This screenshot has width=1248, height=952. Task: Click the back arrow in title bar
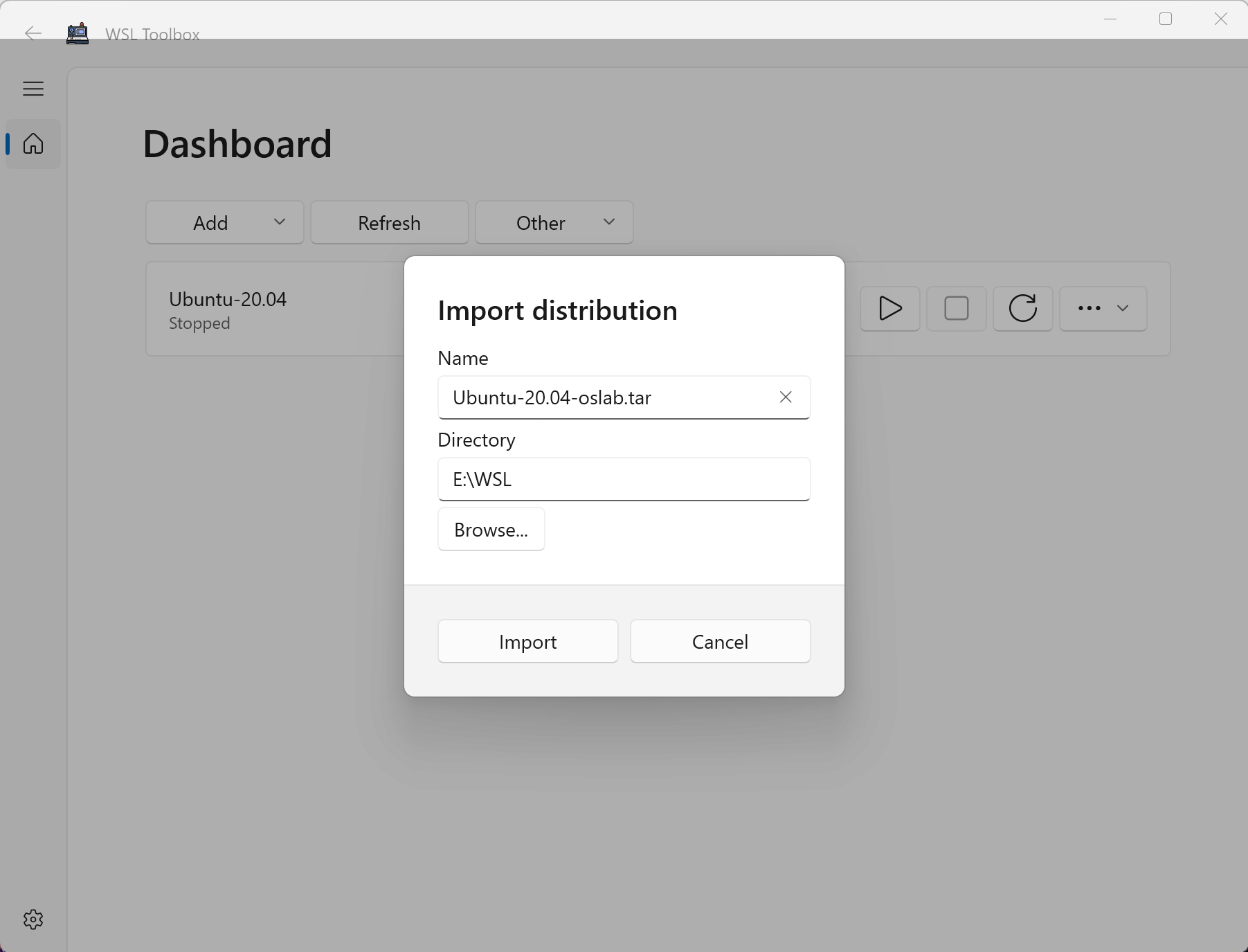33,33
